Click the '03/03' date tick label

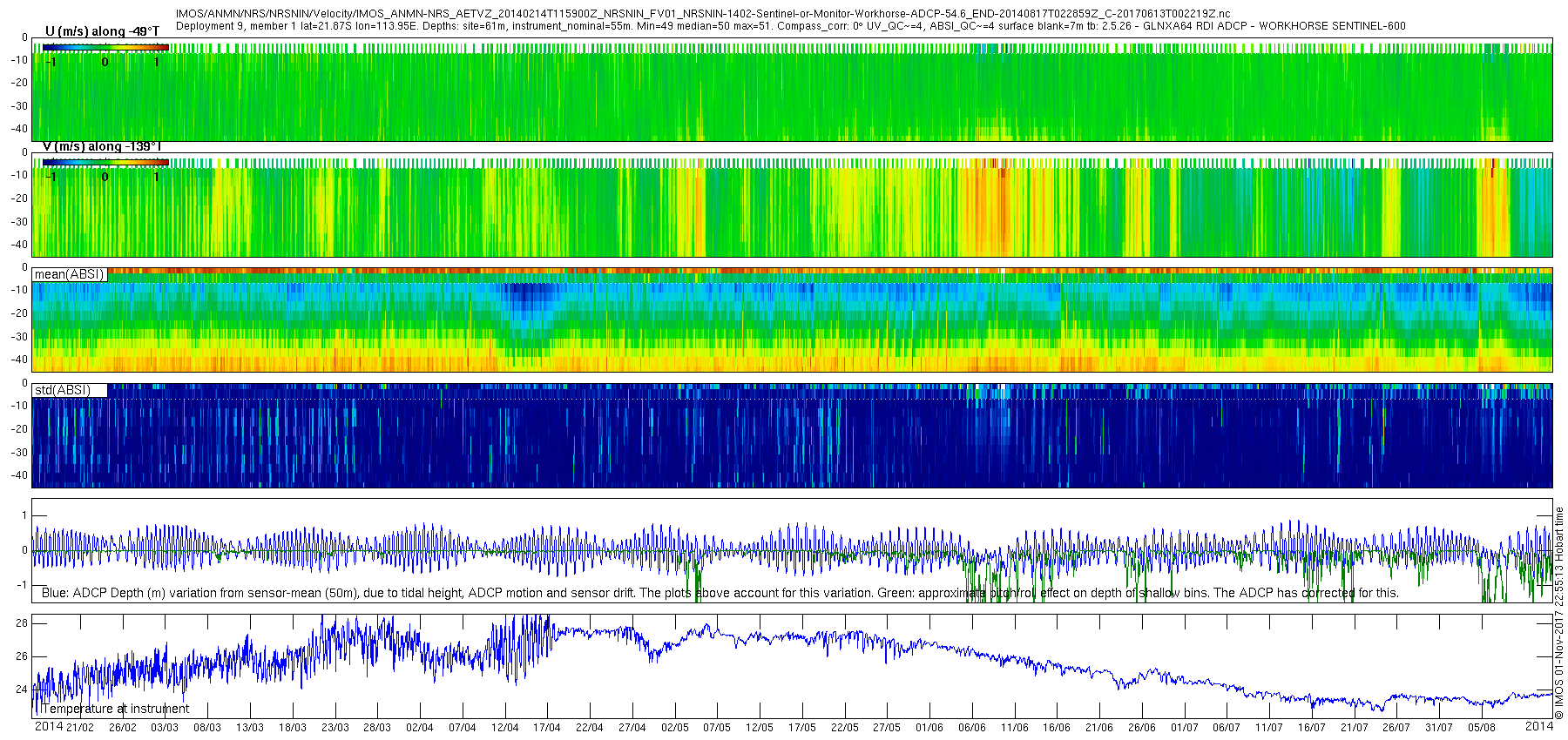tap(165, 728)
